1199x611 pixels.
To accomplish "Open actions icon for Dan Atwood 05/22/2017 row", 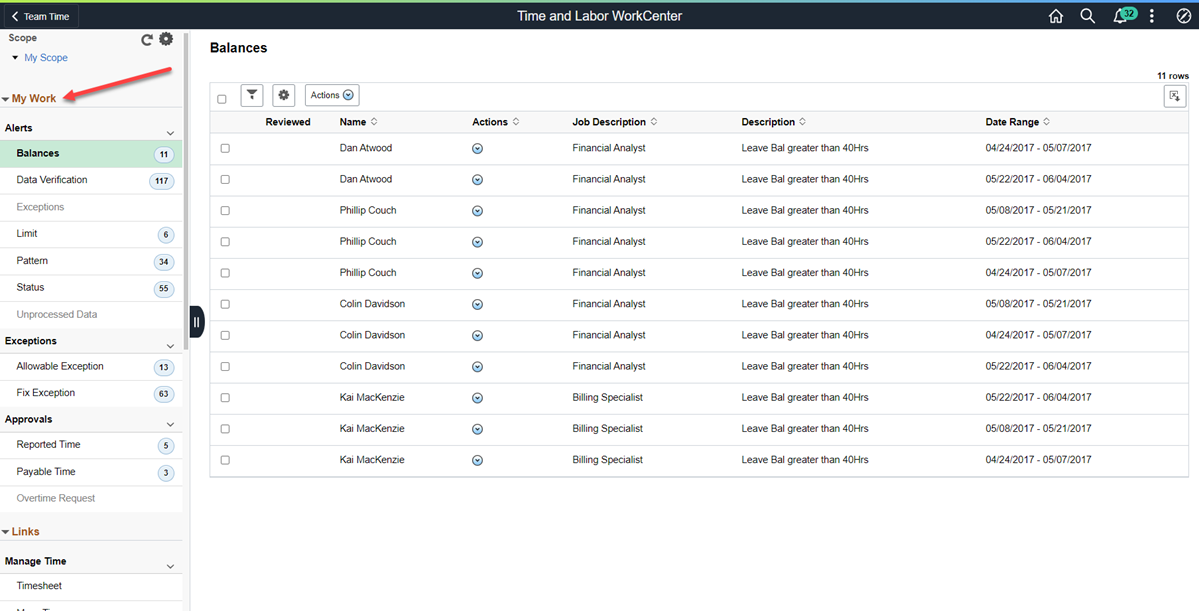I will point(477,180).
